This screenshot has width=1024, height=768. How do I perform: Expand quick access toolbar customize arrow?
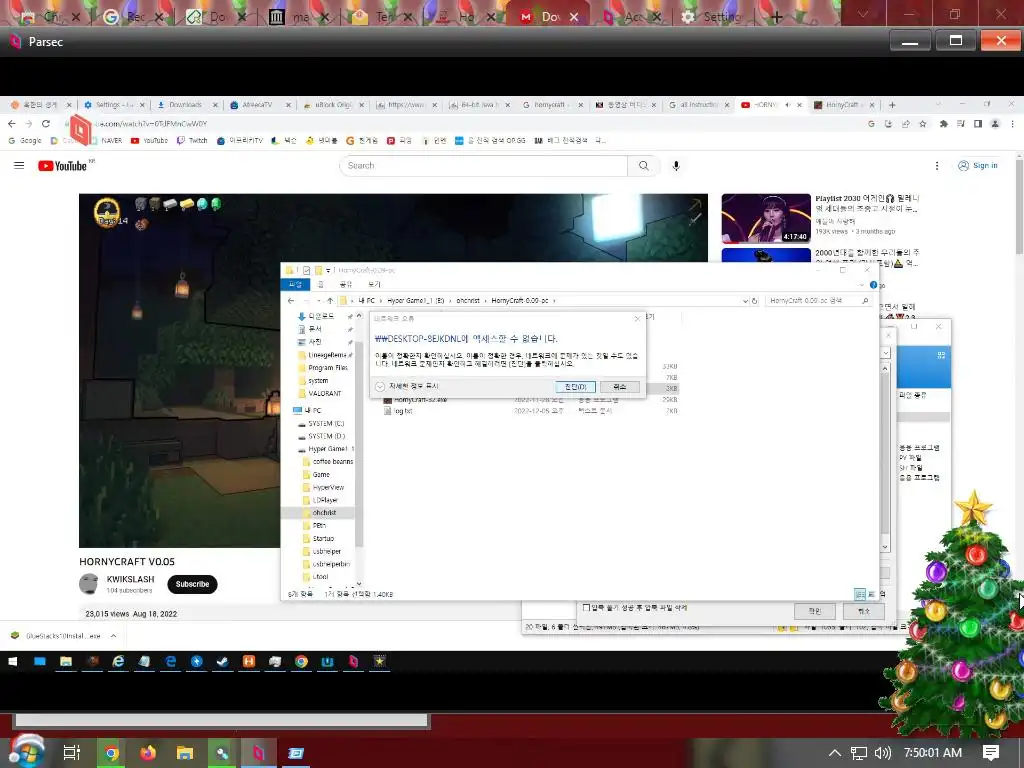pos(328,270)
